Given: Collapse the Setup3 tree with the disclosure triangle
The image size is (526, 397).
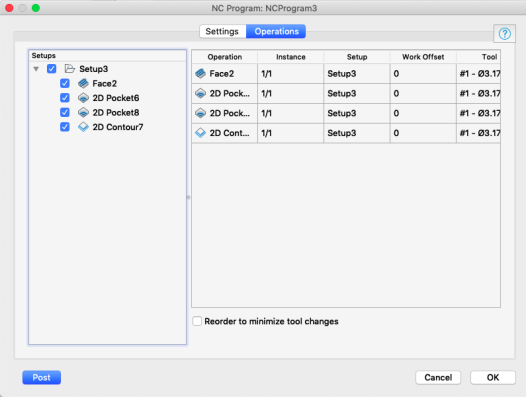Looking at the screenshot, I should click(36, 69).
